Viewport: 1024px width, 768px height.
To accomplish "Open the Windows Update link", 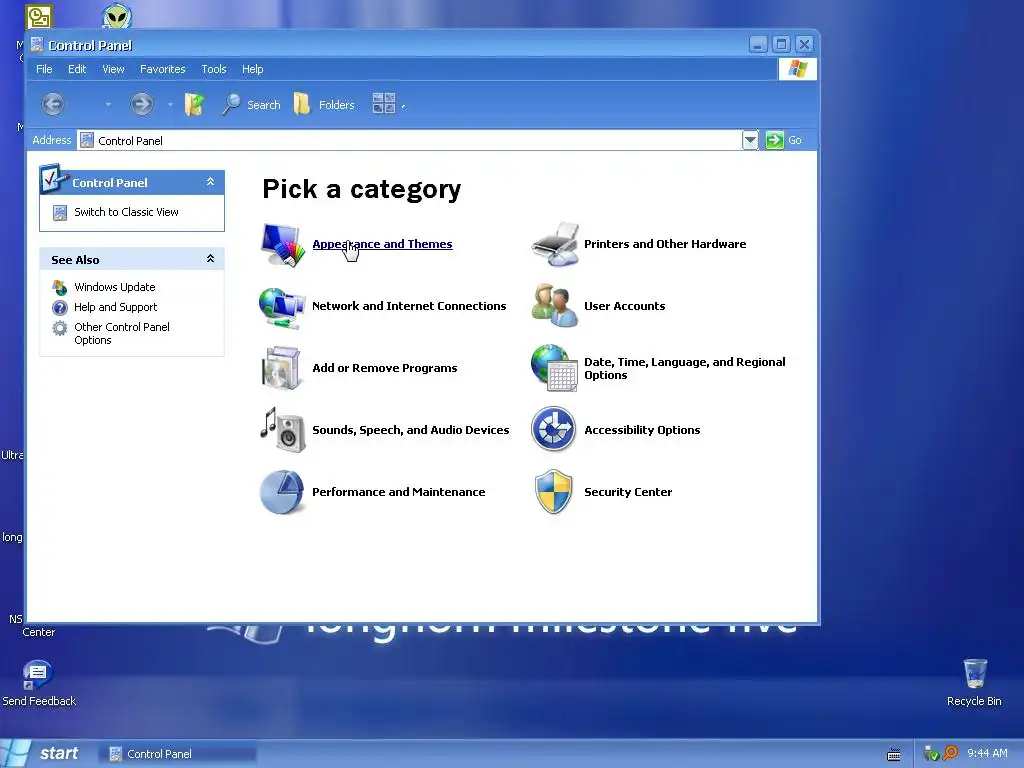I will pyautogui.click(x=115, y=287).
